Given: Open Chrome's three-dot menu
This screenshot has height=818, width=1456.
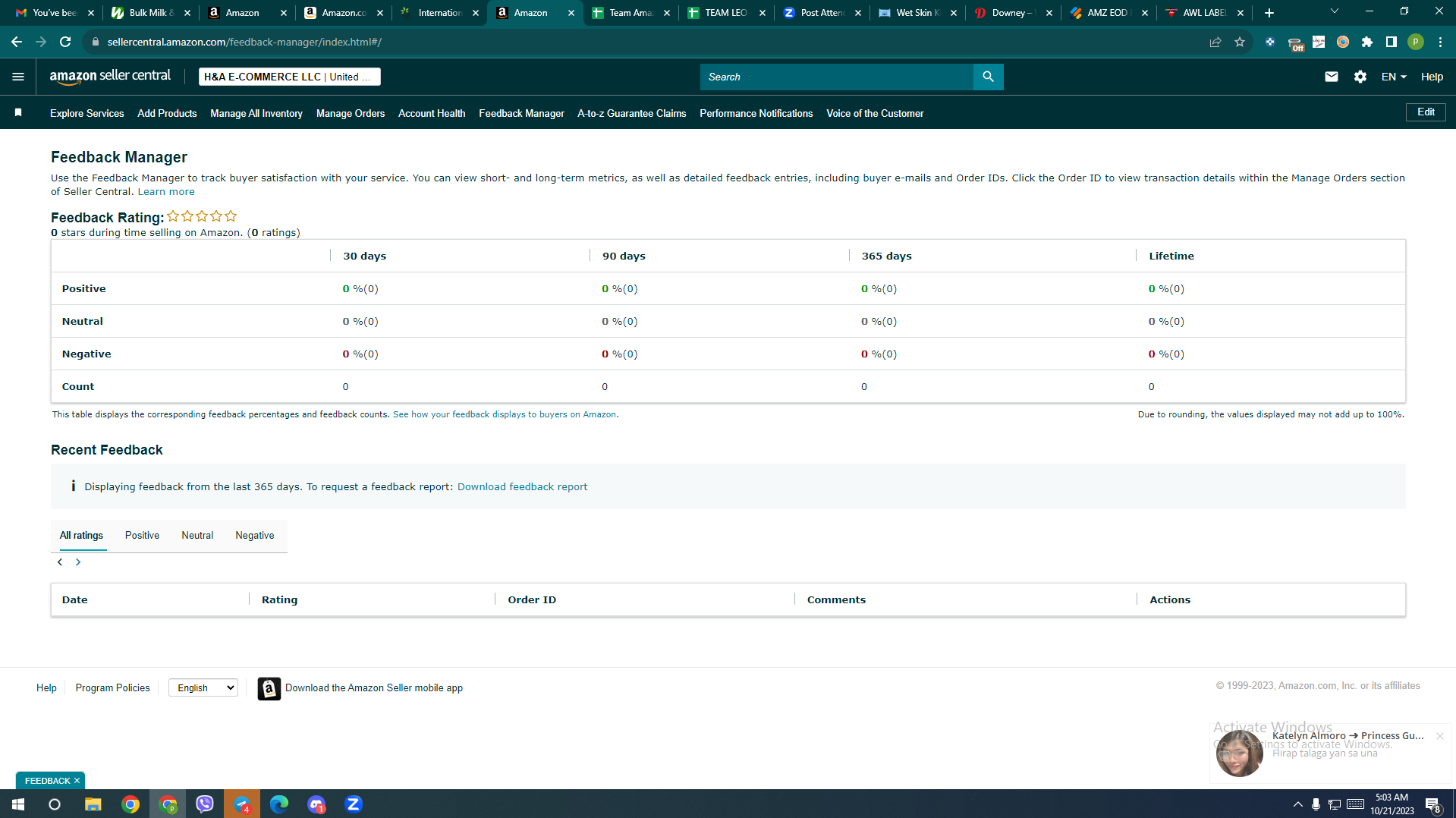Looking at the screenshot, I should 1440,42.
